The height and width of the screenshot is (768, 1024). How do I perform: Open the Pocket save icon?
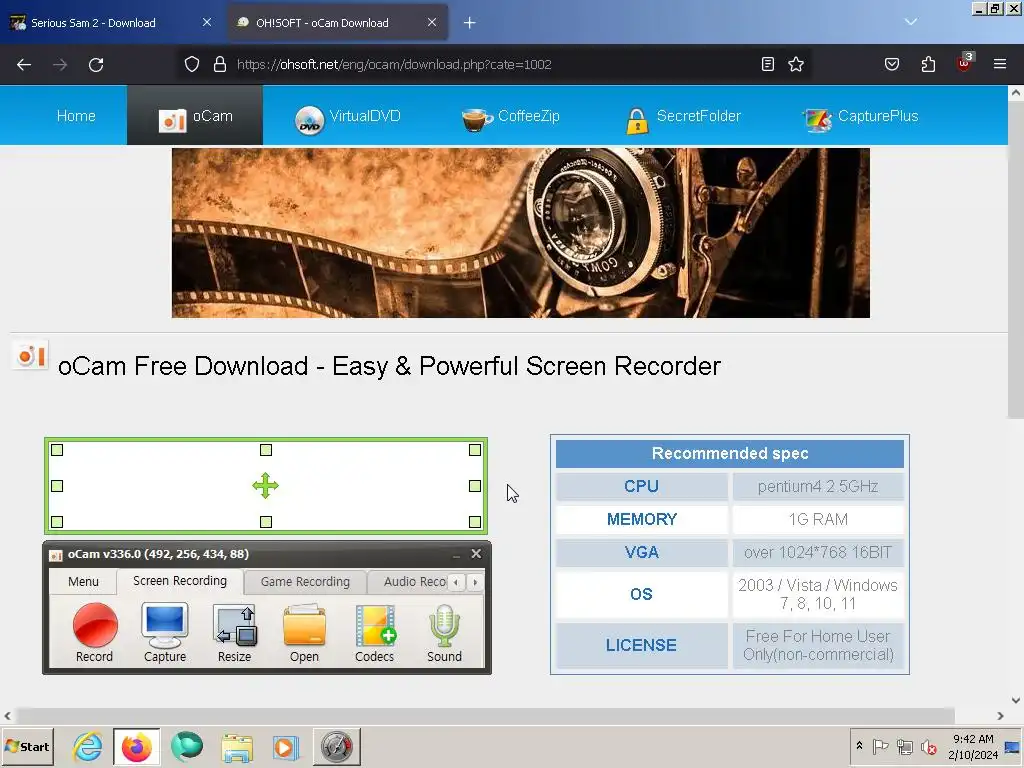point(892,64)
